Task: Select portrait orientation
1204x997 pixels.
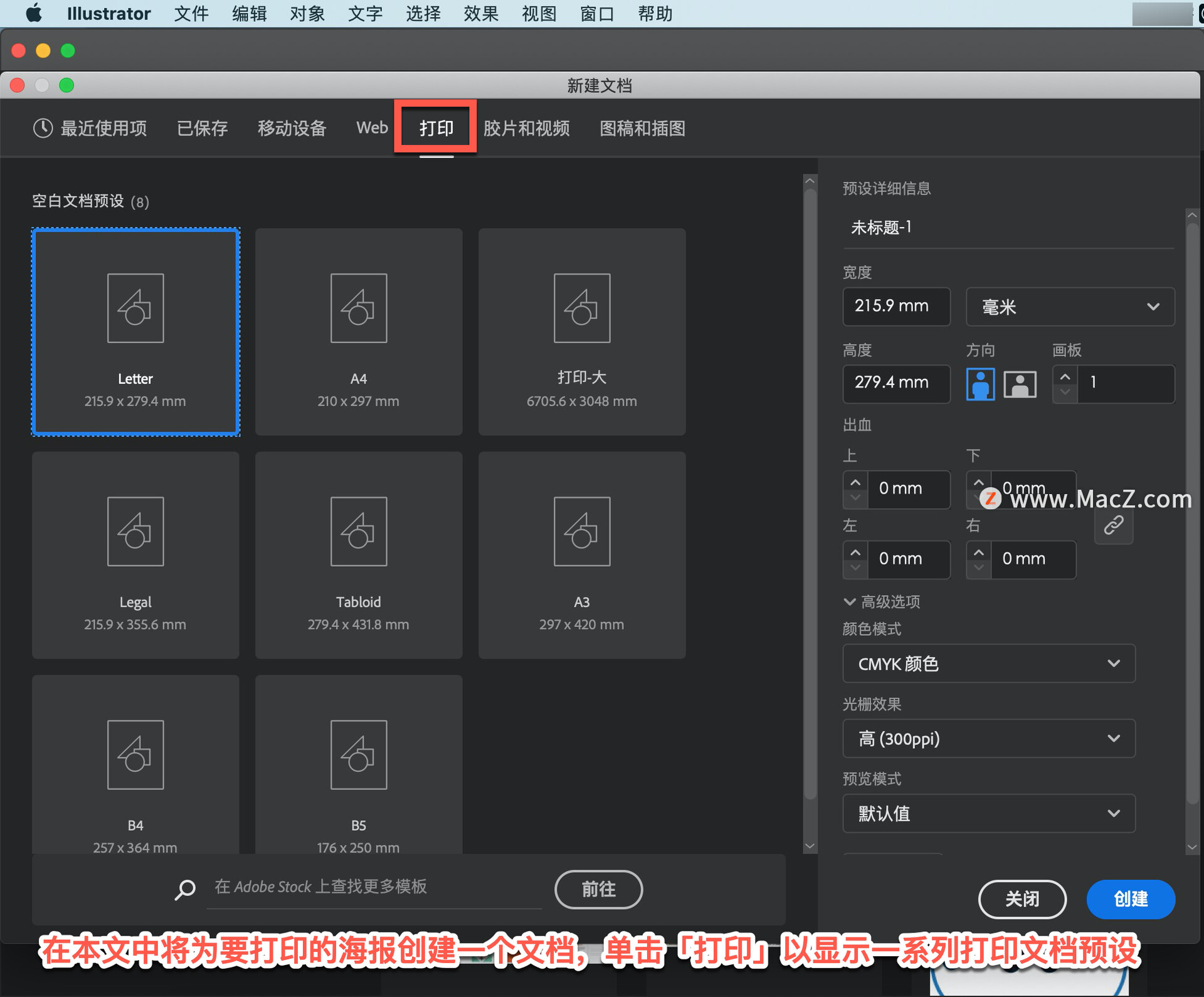Action: [980, 384]
